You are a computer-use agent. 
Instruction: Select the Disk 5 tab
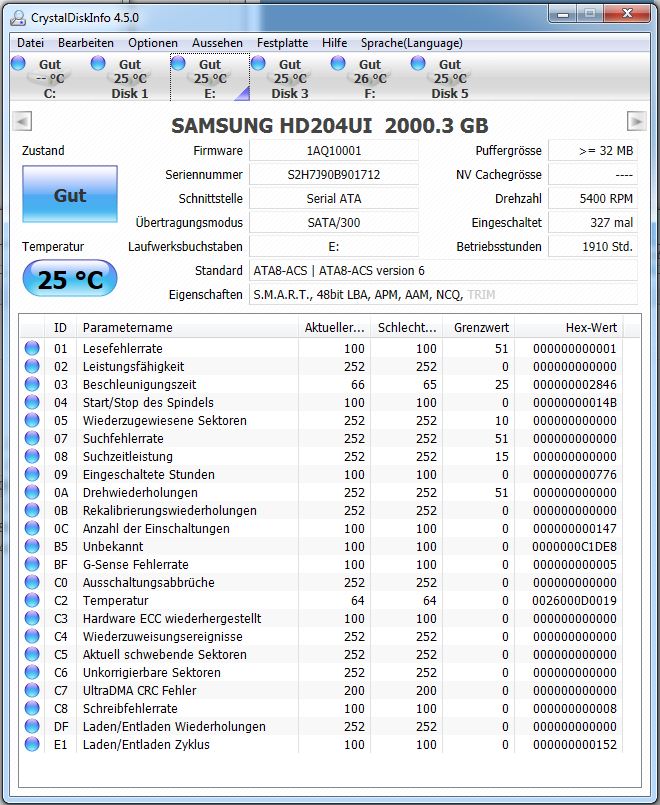[450, 78]
